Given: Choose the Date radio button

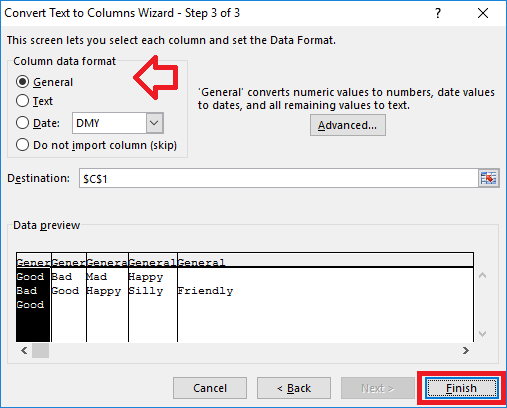Looking at the screenshot, I should click(x=22, y=123).
